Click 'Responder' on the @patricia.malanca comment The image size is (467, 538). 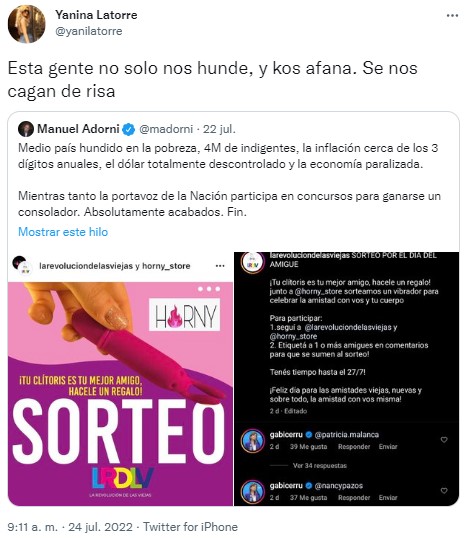(354, 447)
